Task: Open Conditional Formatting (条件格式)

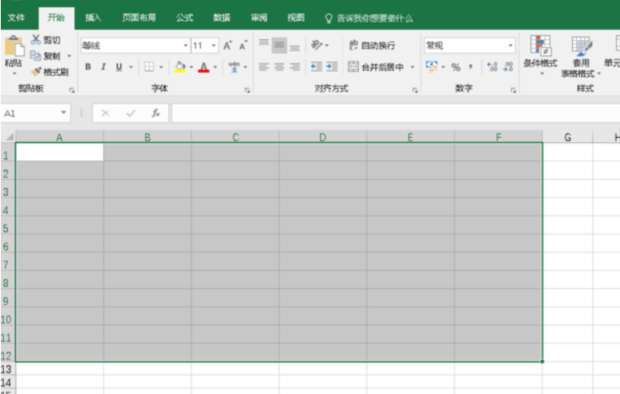Action: pos(540,55)
